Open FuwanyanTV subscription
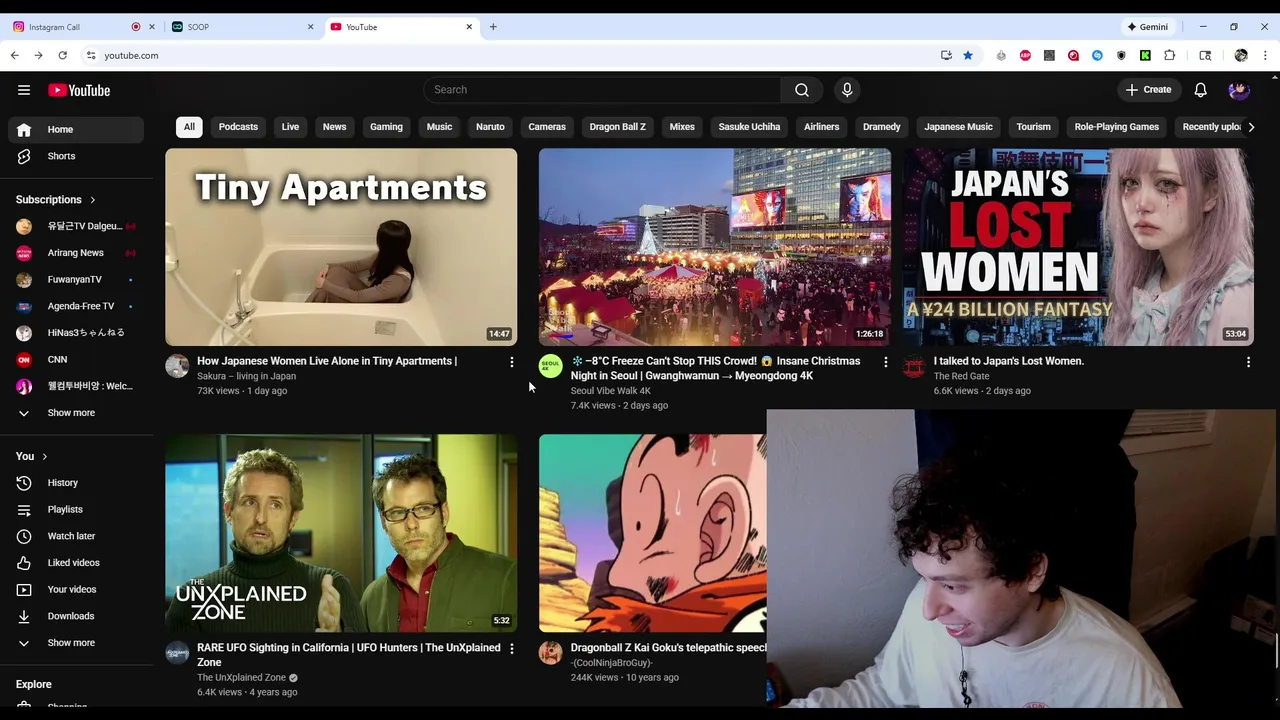The image size is (1280, 720). (x=76, y=279)
